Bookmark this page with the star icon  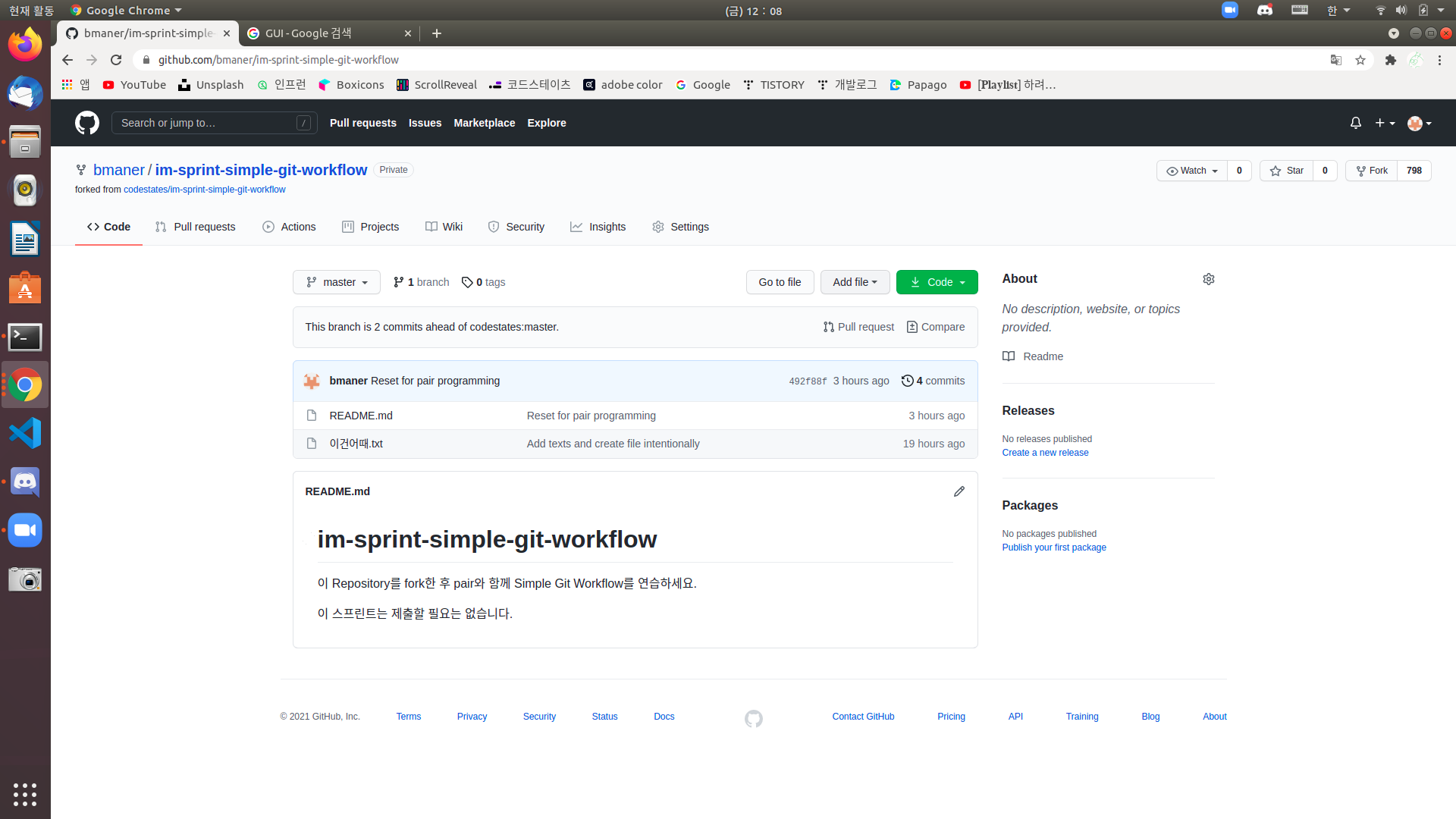[1360, 60]
